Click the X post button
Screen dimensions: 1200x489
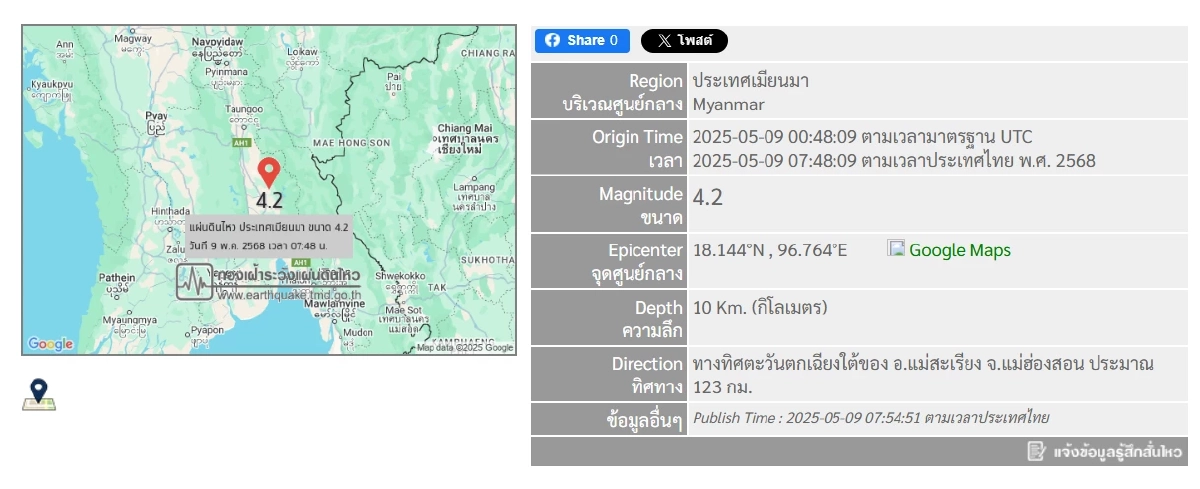point(684,41)
